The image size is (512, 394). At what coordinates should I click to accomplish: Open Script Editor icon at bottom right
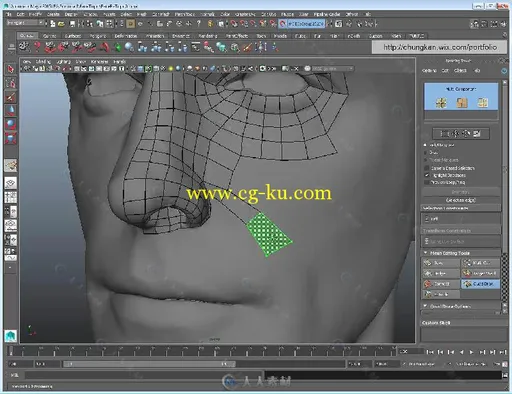pyautogui.click(x=505, y=375)
